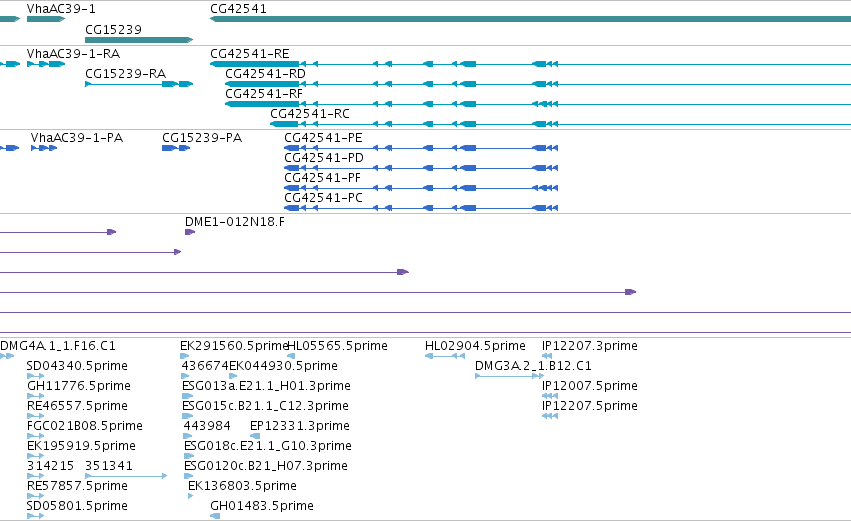Select protein CG42541-PD
The image size is (851, 521).
(x=324, y=158)
